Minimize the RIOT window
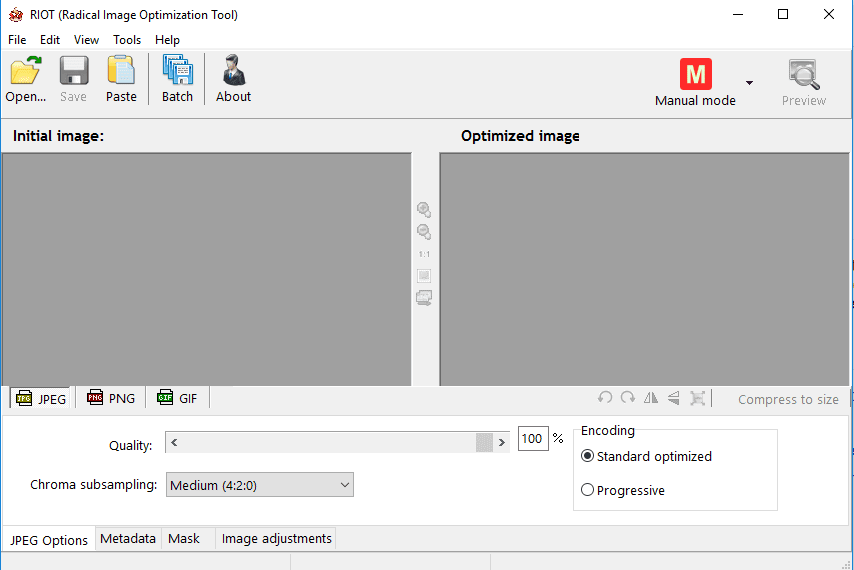The height and width of the screenshot is (570, 854). point(738,14)
